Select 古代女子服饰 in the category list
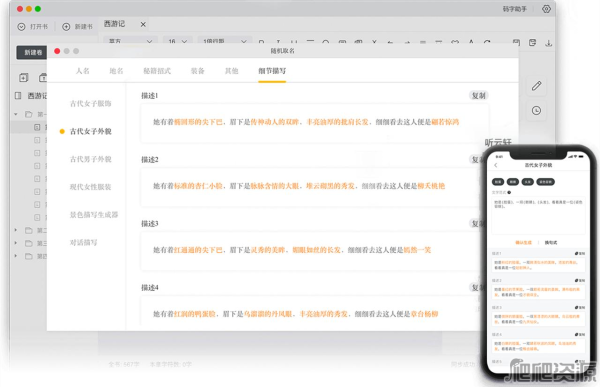The image size is (600, 387). (x=91, y=103)
